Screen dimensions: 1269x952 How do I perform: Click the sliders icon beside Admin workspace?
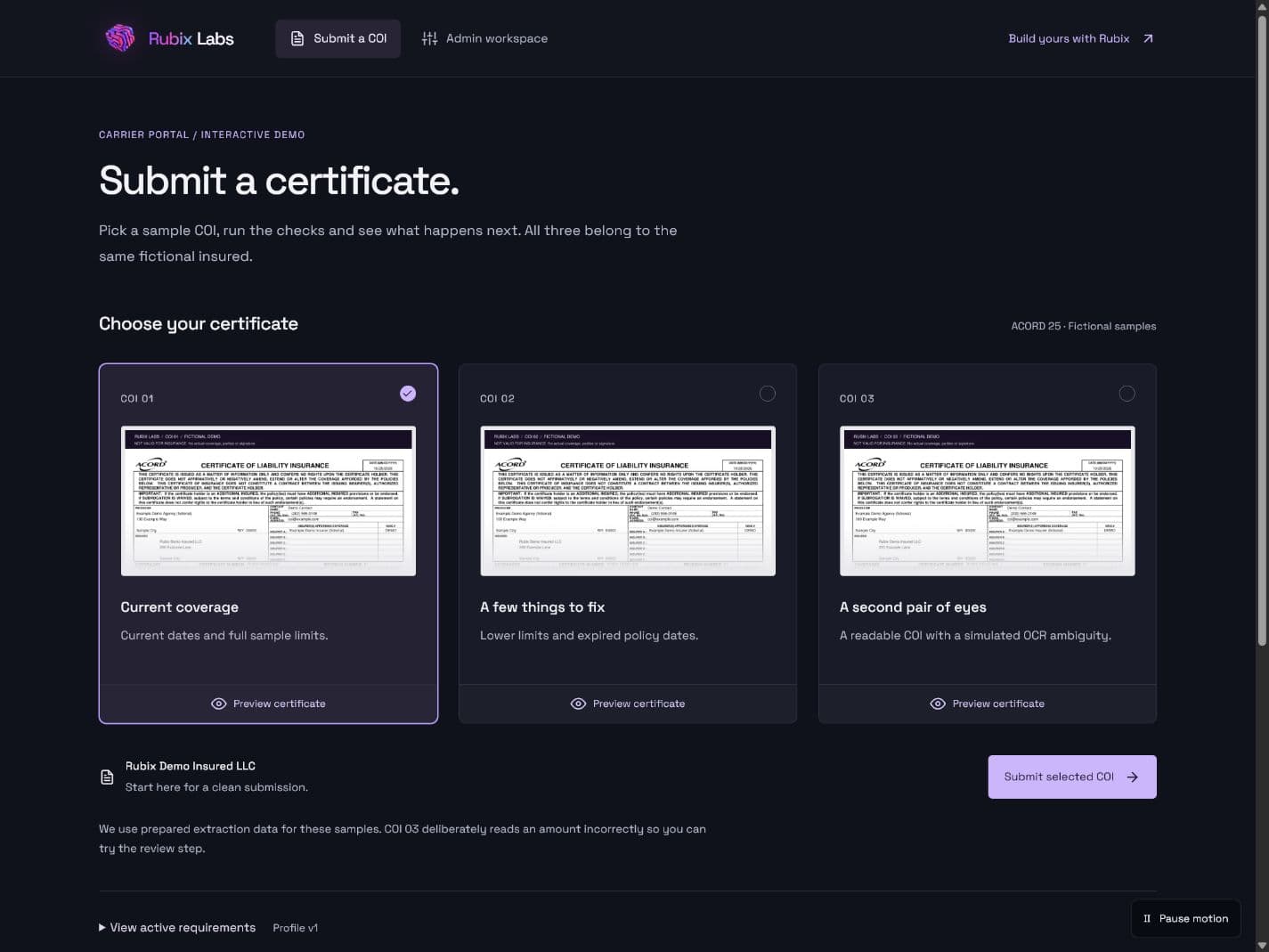click(x=429, y=38)
